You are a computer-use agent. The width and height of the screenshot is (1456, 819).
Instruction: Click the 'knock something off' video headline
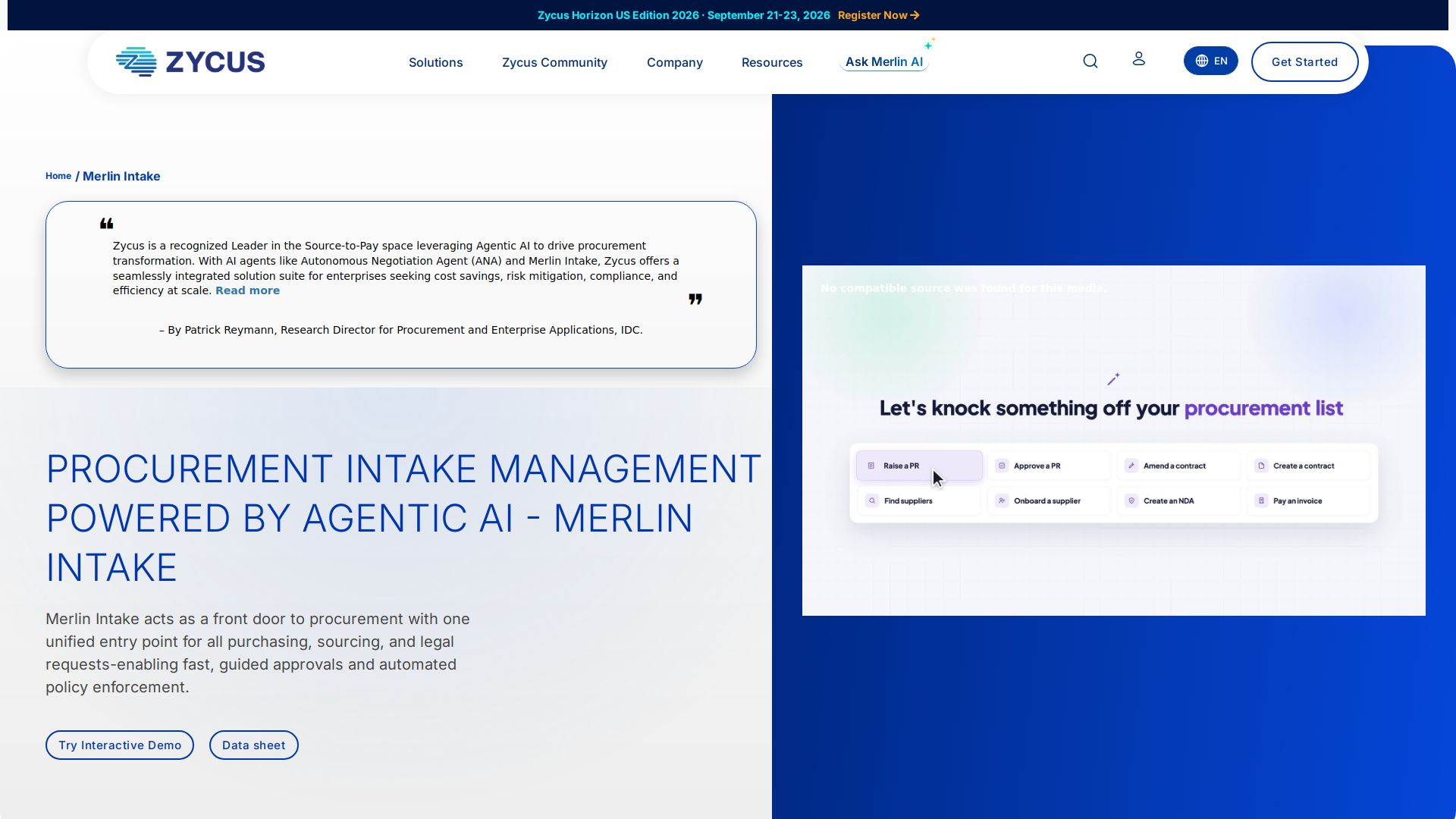point(1111,408)
